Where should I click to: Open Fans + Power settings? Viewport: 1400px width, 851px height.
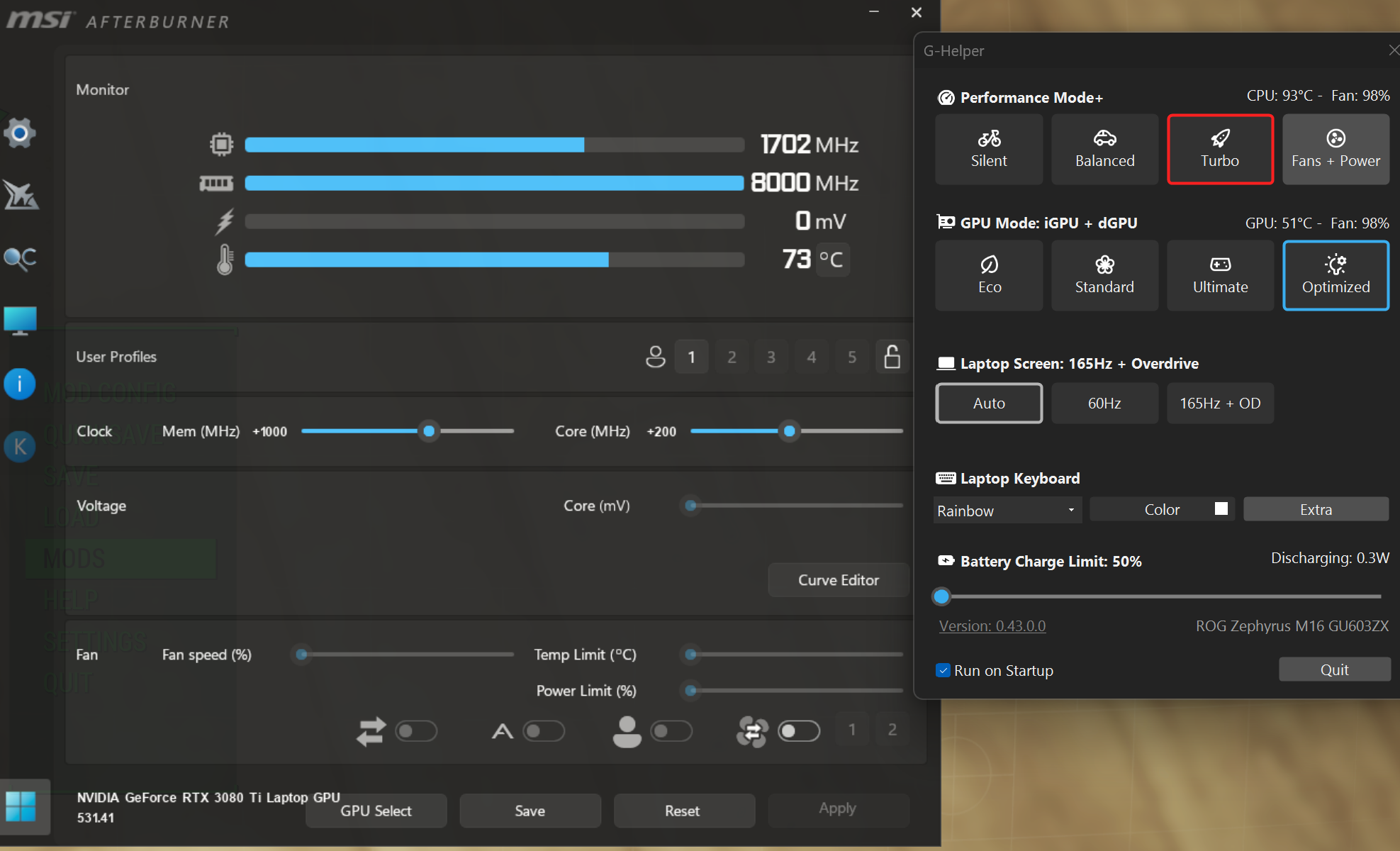pyautogui.click(x=1335, y=149)
